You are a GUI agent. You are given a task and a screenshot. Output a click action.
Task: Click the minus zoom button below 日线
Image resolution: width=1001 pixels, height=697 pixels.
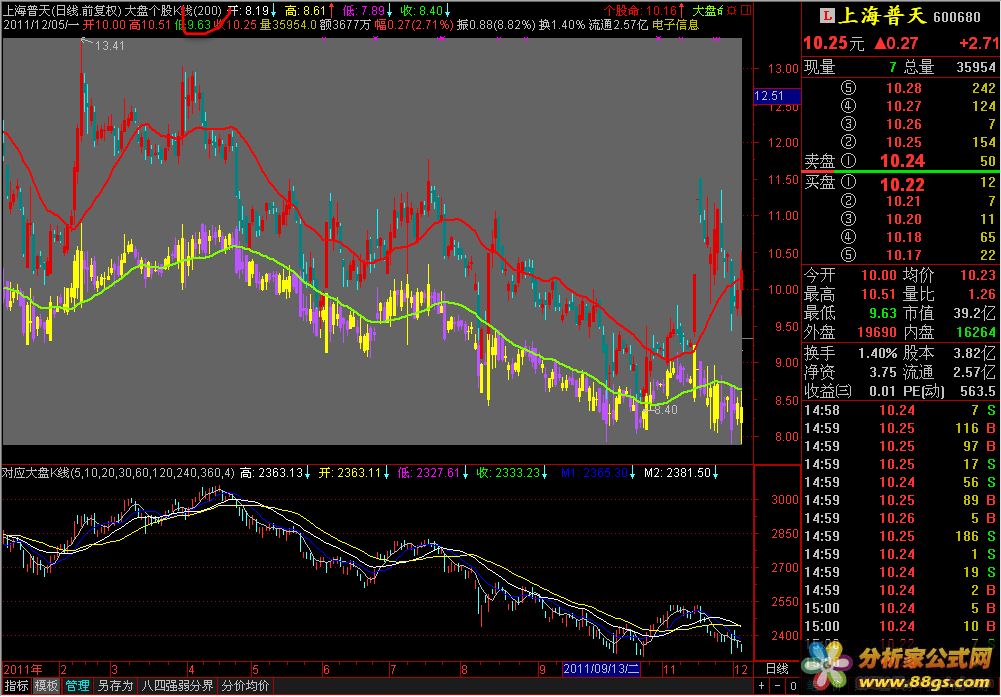click(x=778, y=686)
